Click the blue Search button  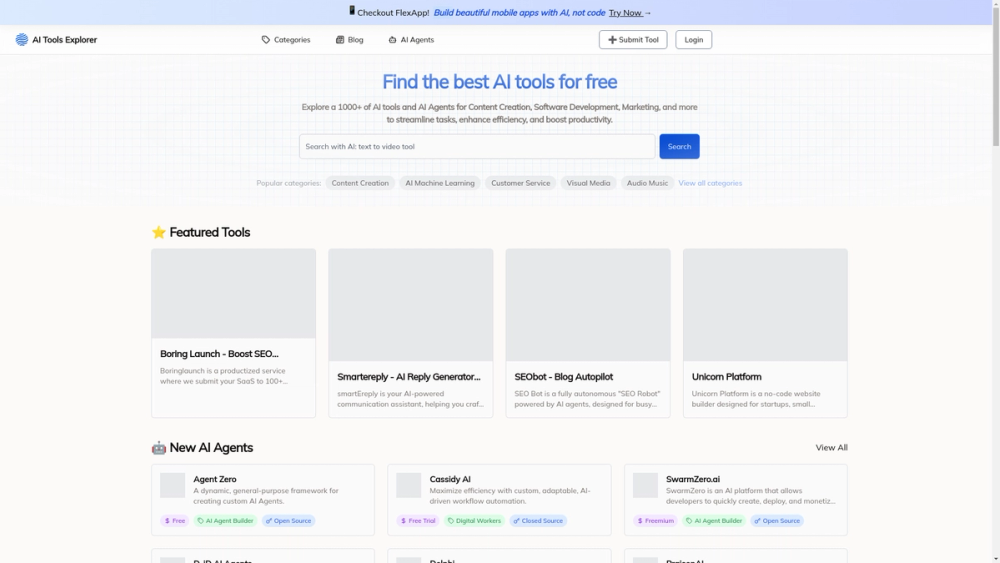click(x=679, y=147)
